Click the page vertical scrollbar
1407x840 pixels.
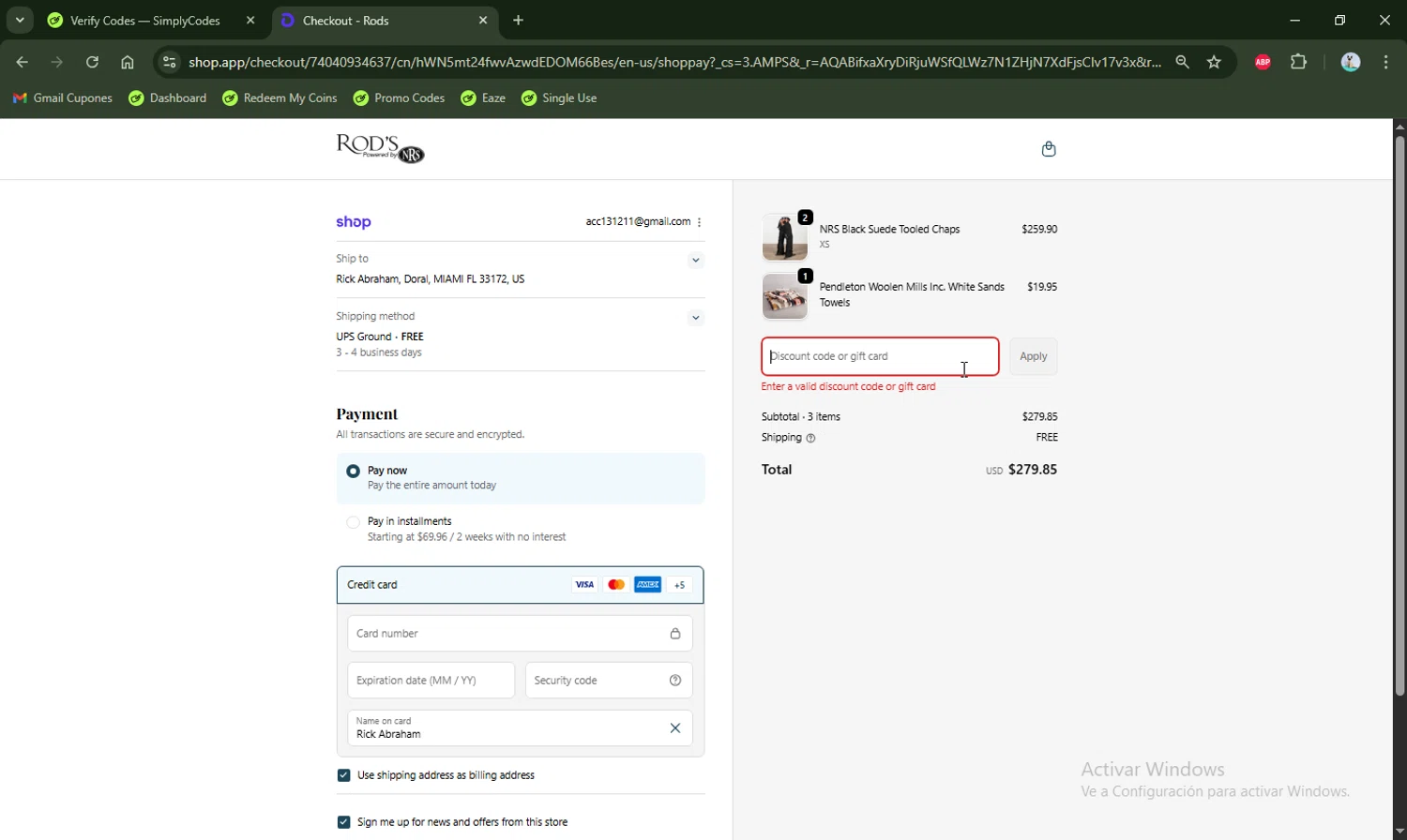click(1399, 416)
